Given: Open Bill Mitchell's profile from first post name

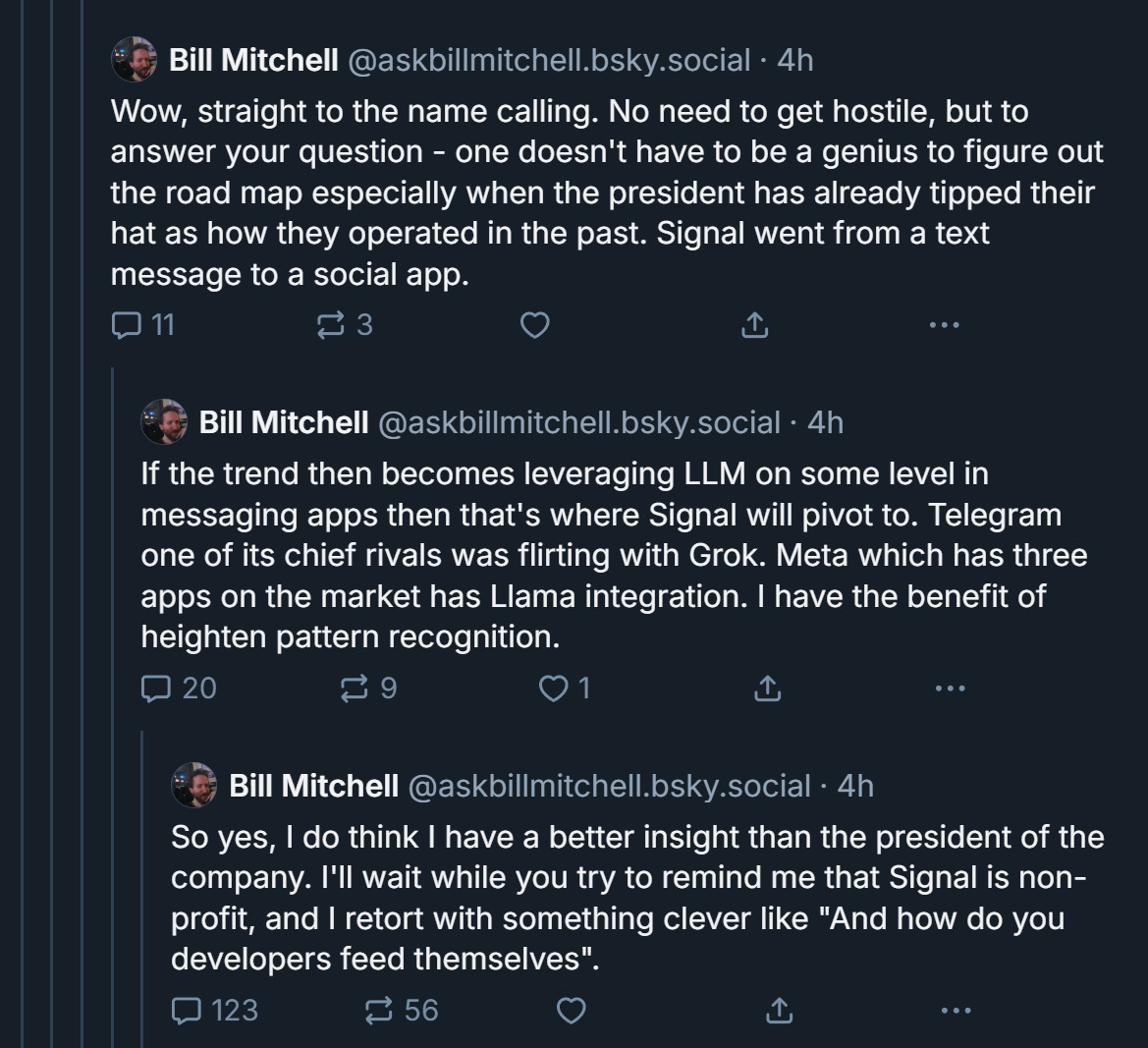Looking at the screenshot, I should (253, 60).
